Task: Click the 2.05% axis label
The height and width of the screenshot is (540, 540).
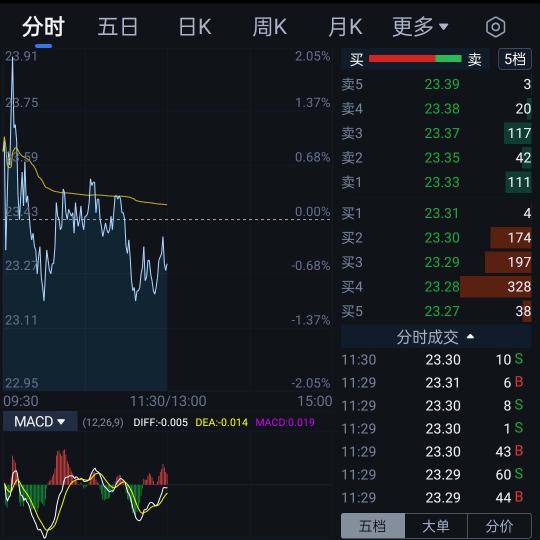Action: 312,56
